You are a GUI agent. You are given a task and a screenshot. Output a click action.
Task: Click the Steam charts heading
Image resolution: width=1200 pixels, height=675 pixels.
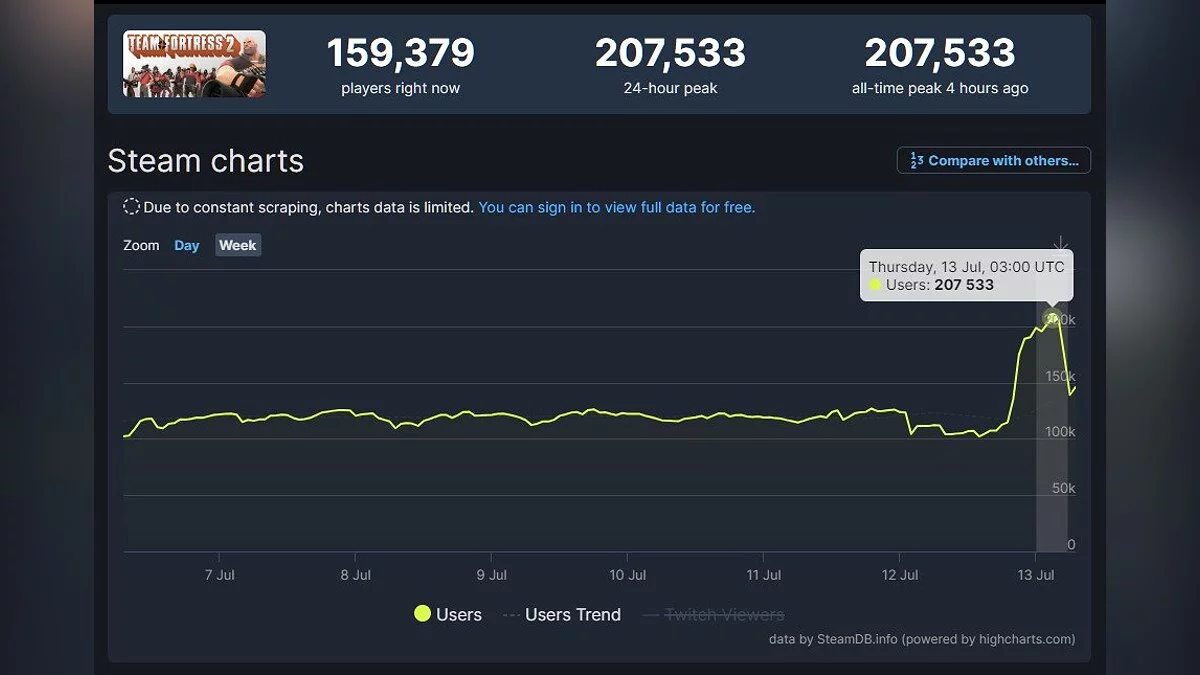click(205, 160)
